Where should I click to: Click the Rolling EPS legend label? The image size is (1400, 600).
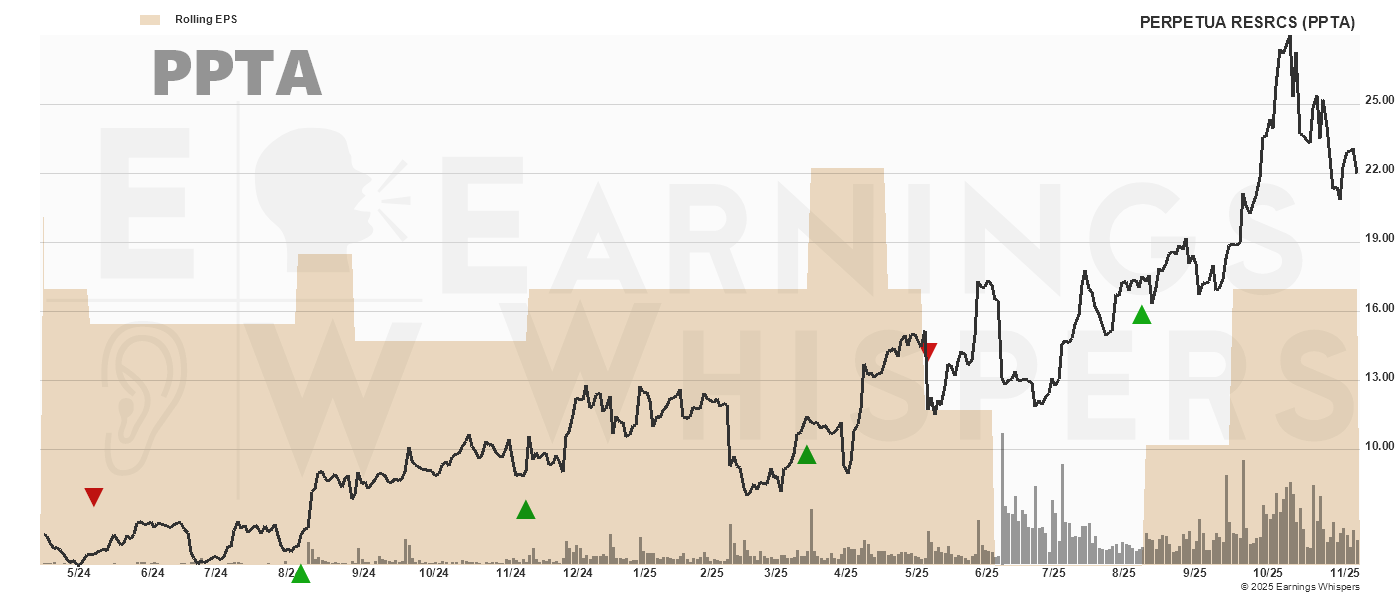pyautogui.click(x=206, y=19)
